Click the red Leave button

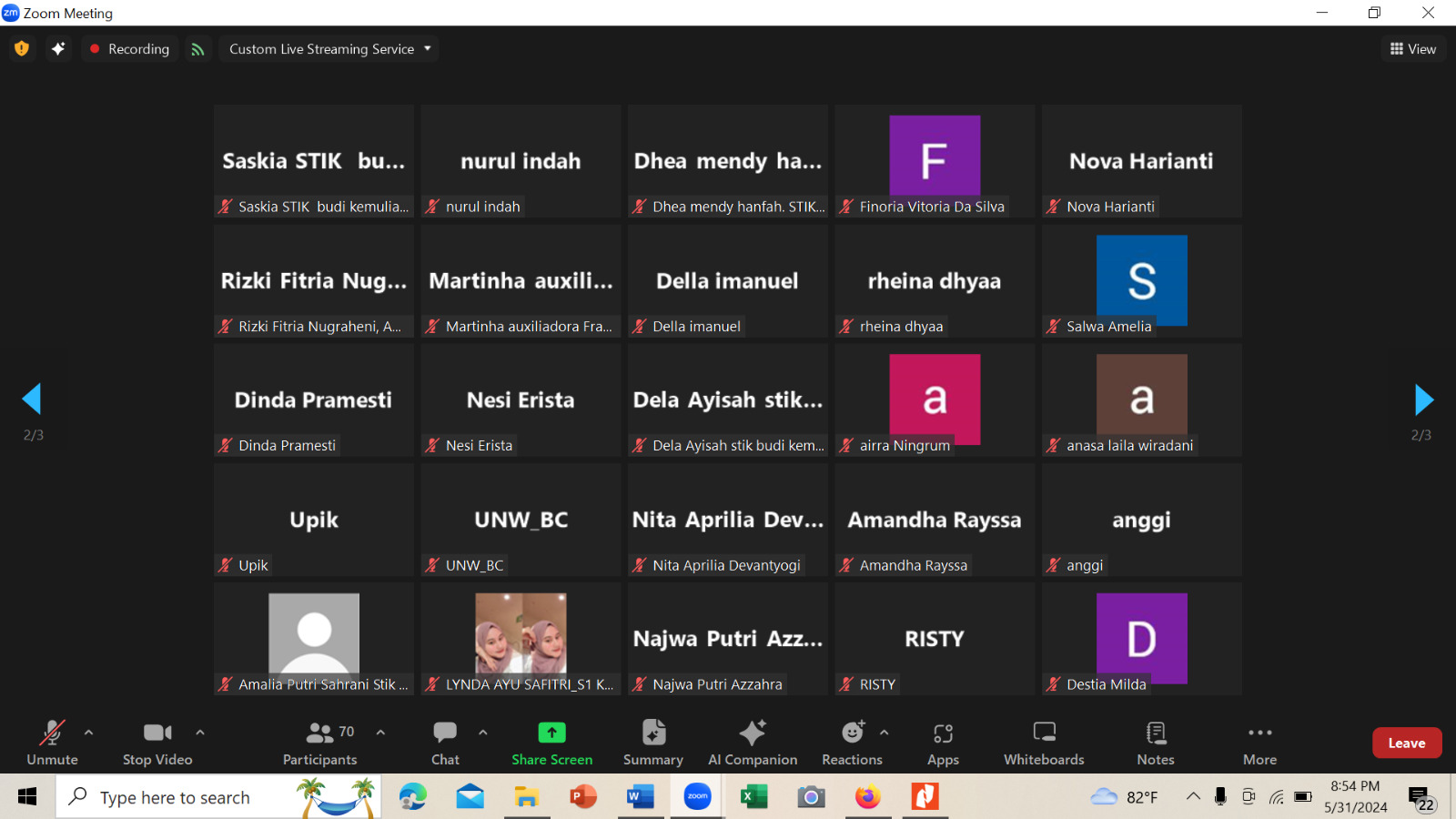point(1407,743)
